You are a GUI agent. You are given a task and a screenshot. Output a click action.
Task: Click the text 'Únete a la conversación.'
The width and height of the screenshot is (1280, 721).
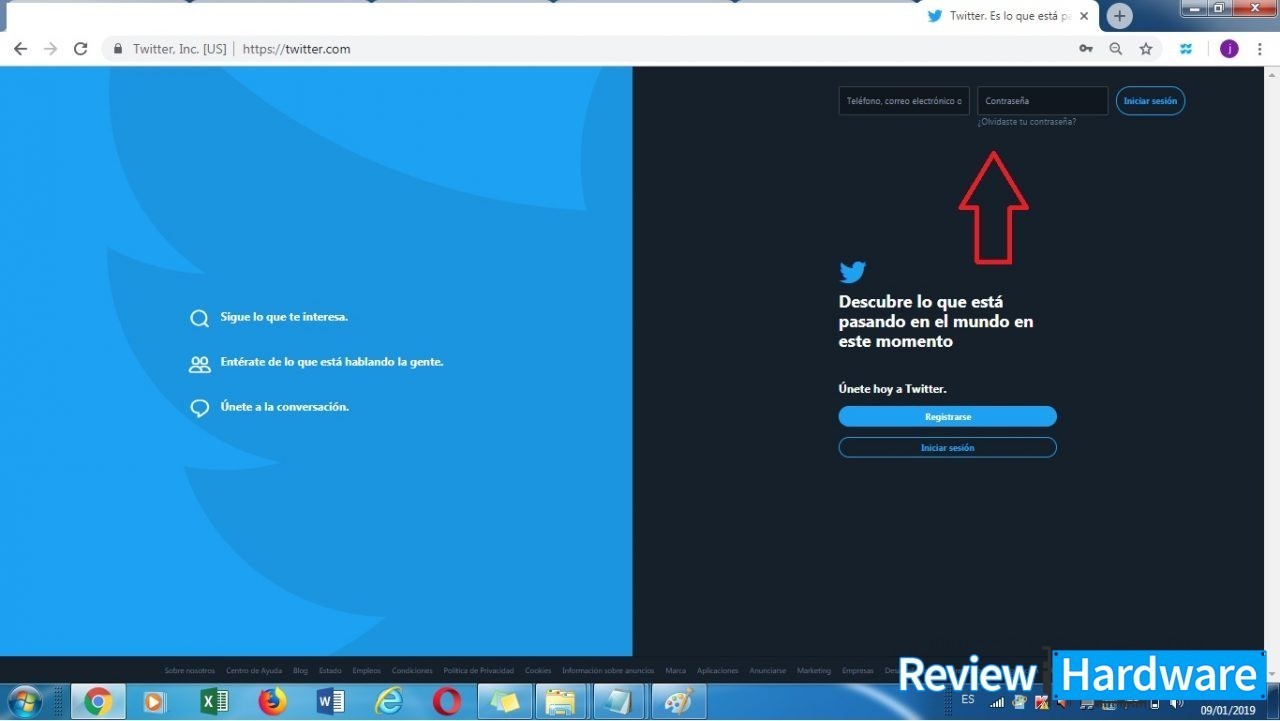tap(285, 407)
